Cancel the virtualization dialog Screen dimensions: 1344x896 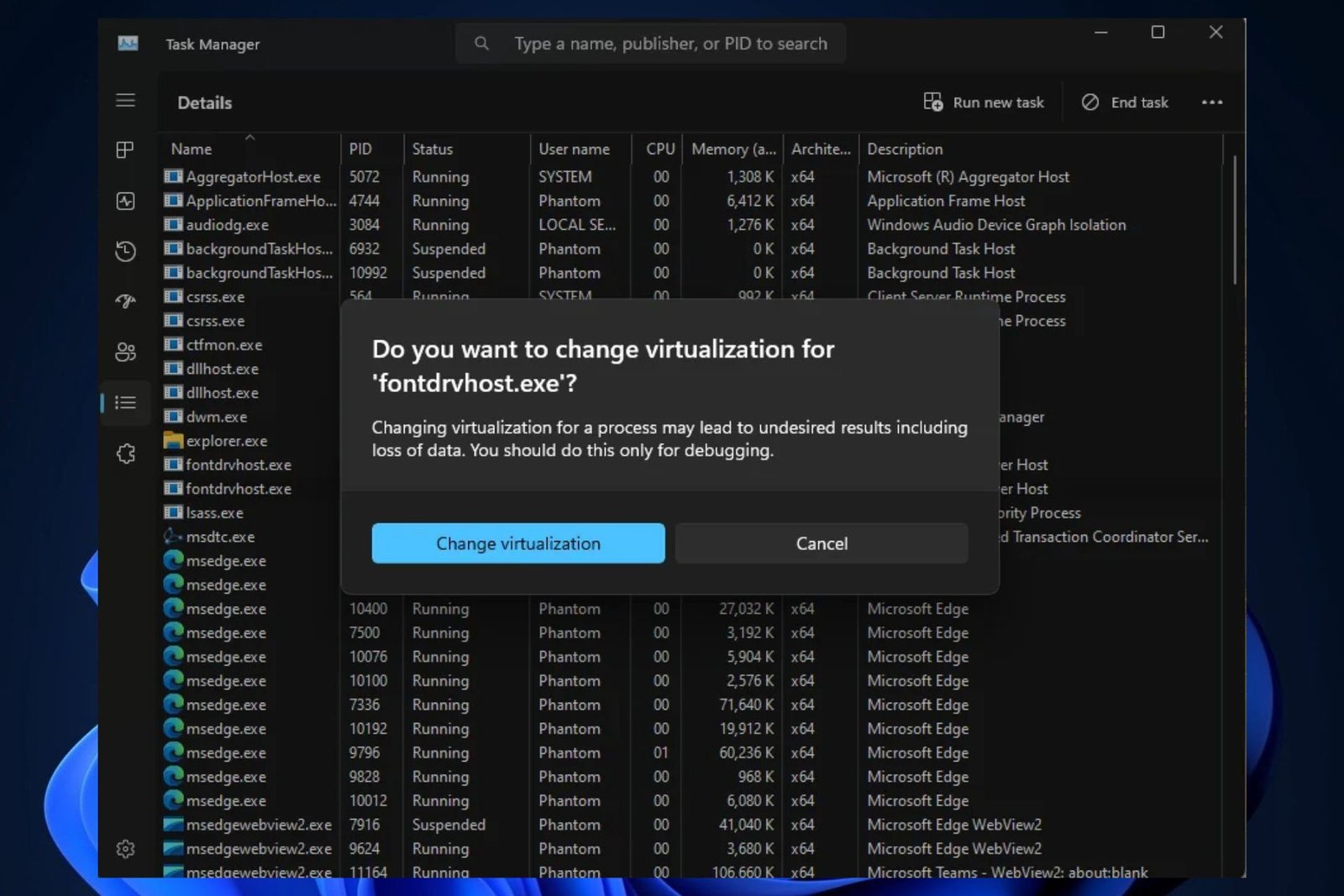(822, 543)
